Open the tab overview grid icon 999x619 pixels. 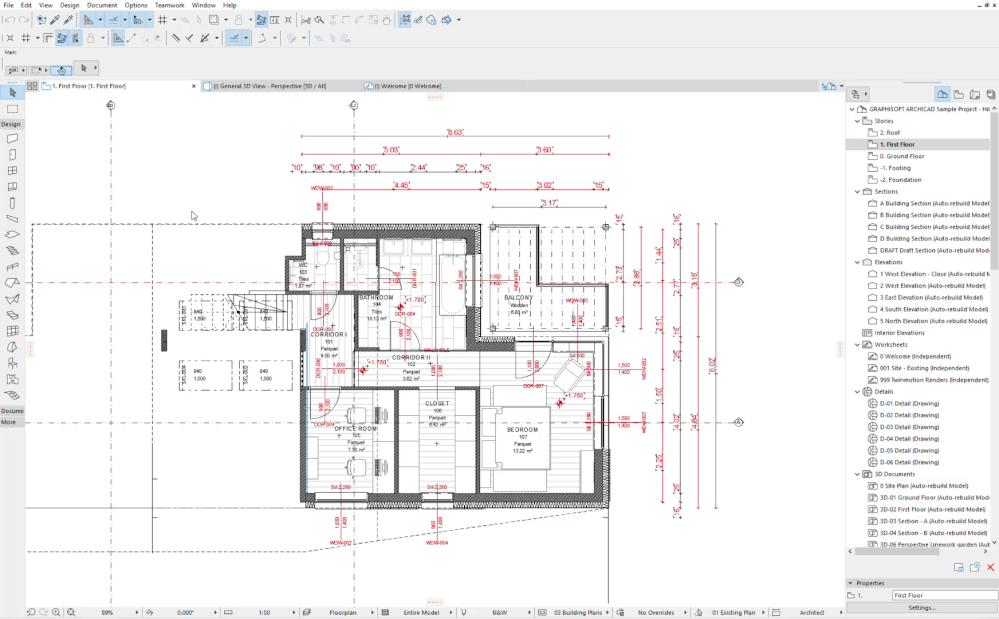pyautogui.click(x=32, y=86)
